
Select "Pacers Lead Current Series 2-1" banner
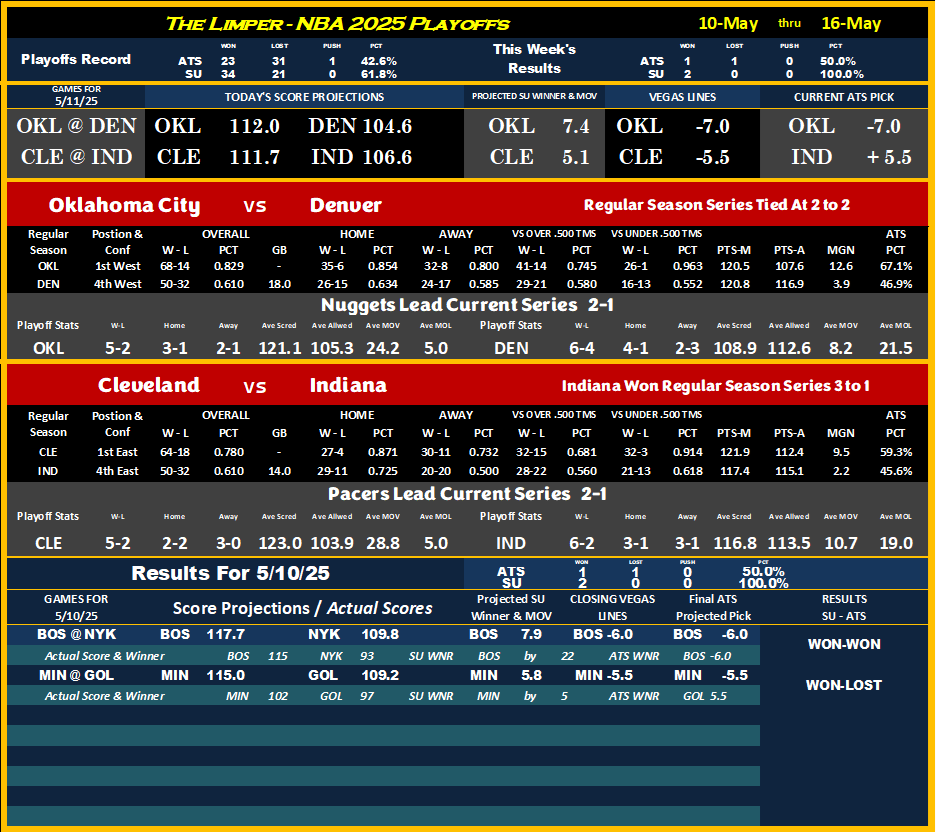coord(467,494)
